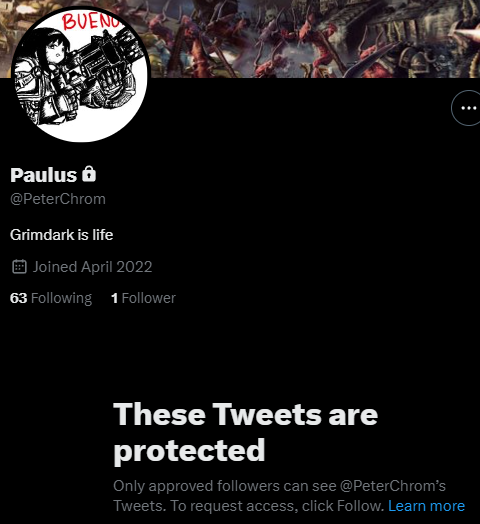480x524 pixels.
Task: Click the Grimdark is life bio text
Action: pos(62,235)
